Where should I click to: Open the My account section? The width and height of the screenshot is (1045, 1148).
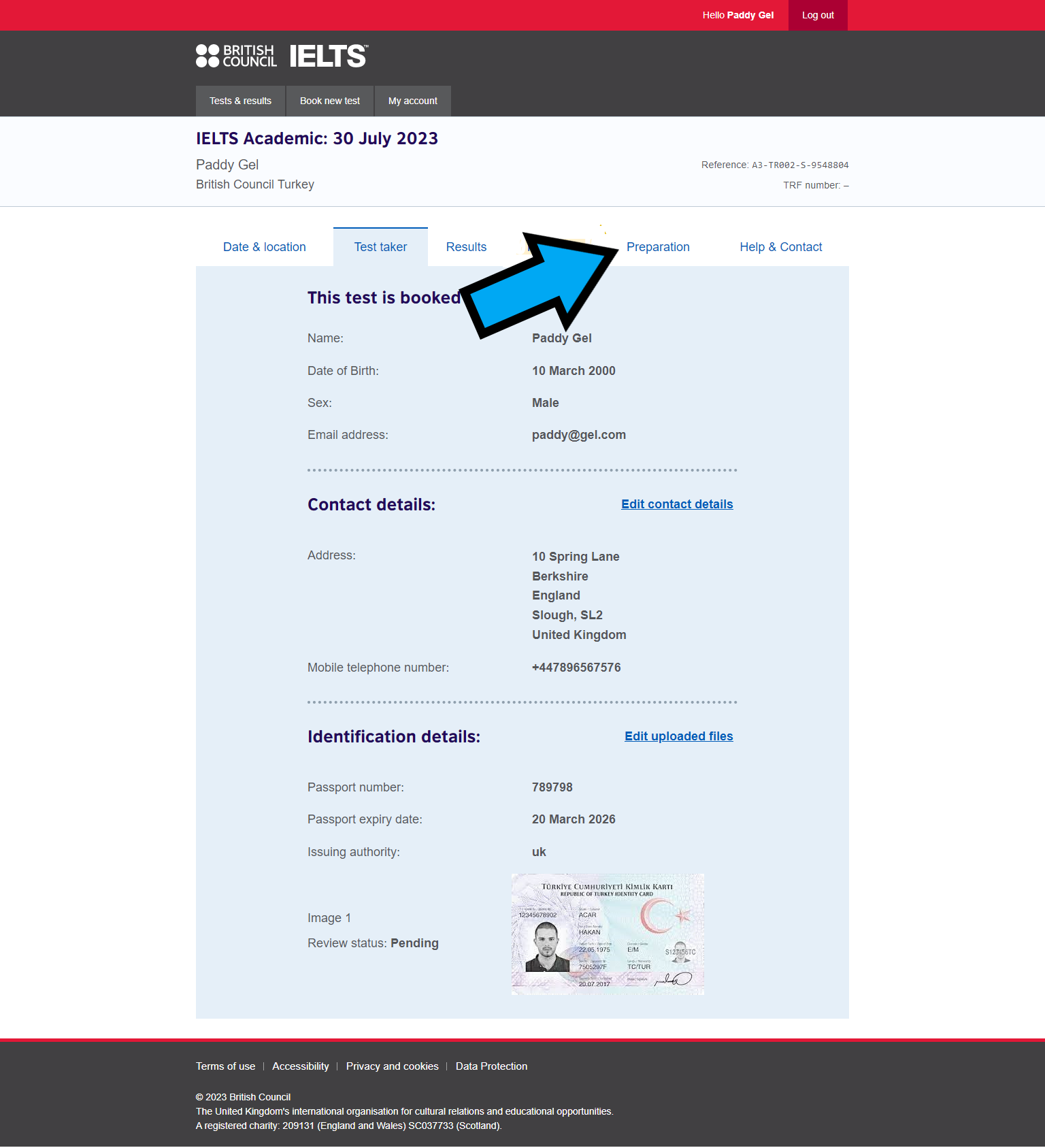click(412, 101)
